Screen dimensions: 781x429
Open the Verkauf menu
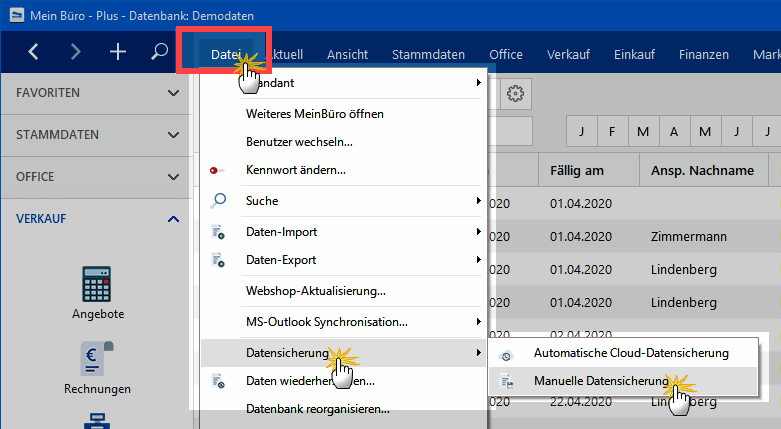click(x=568, y=54)
